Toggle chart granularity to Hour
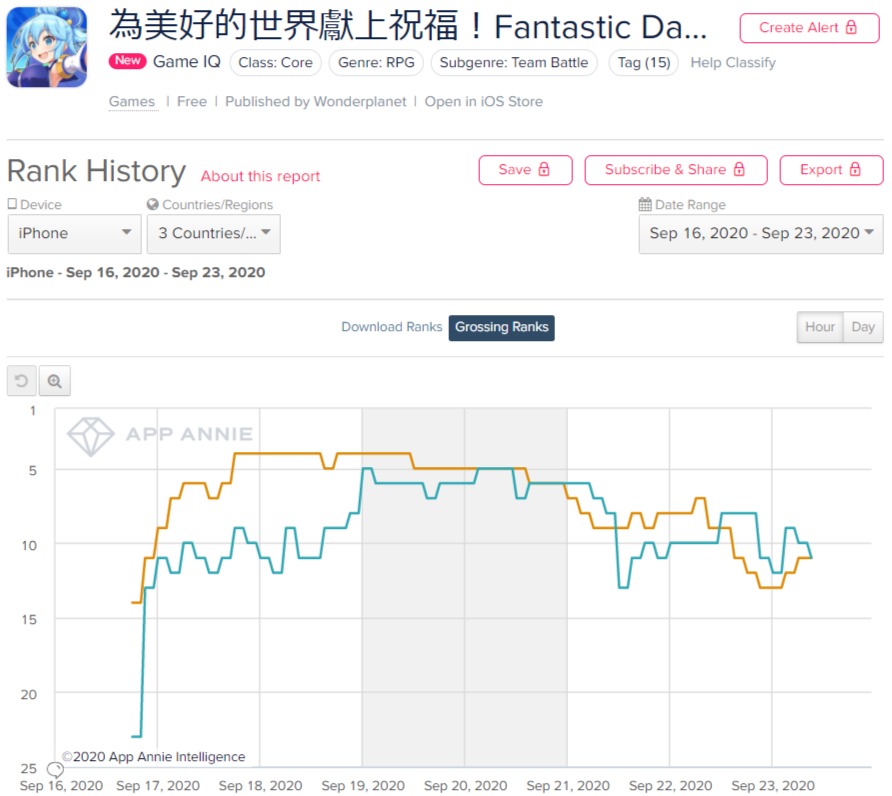This screenshot has width=892, height=796. coord(820,327)
